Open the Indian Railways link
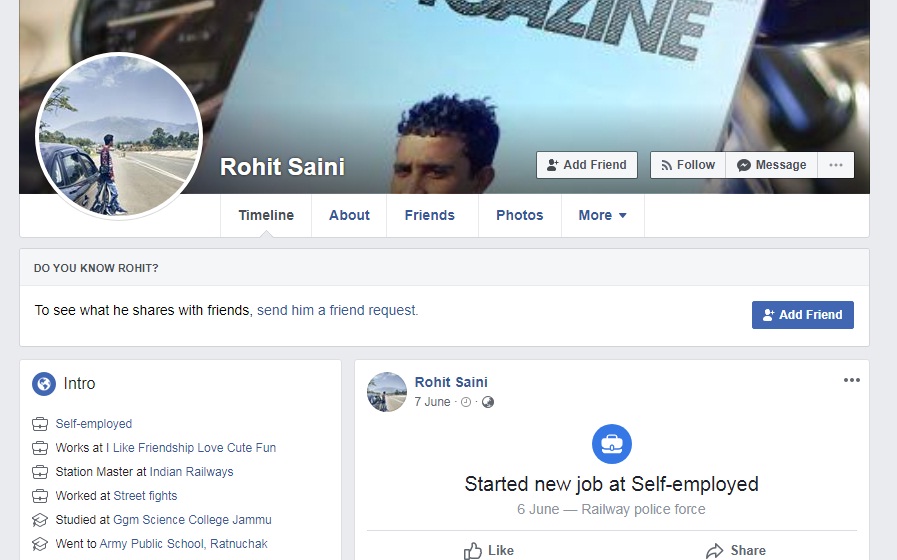The height and width of the screenshot is (560, 897). 192,472
